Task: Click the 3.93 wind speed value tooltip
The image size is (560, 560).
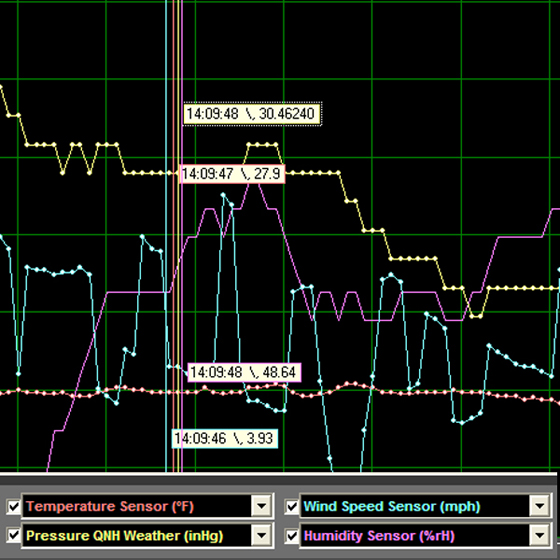Action: (225, 438)
